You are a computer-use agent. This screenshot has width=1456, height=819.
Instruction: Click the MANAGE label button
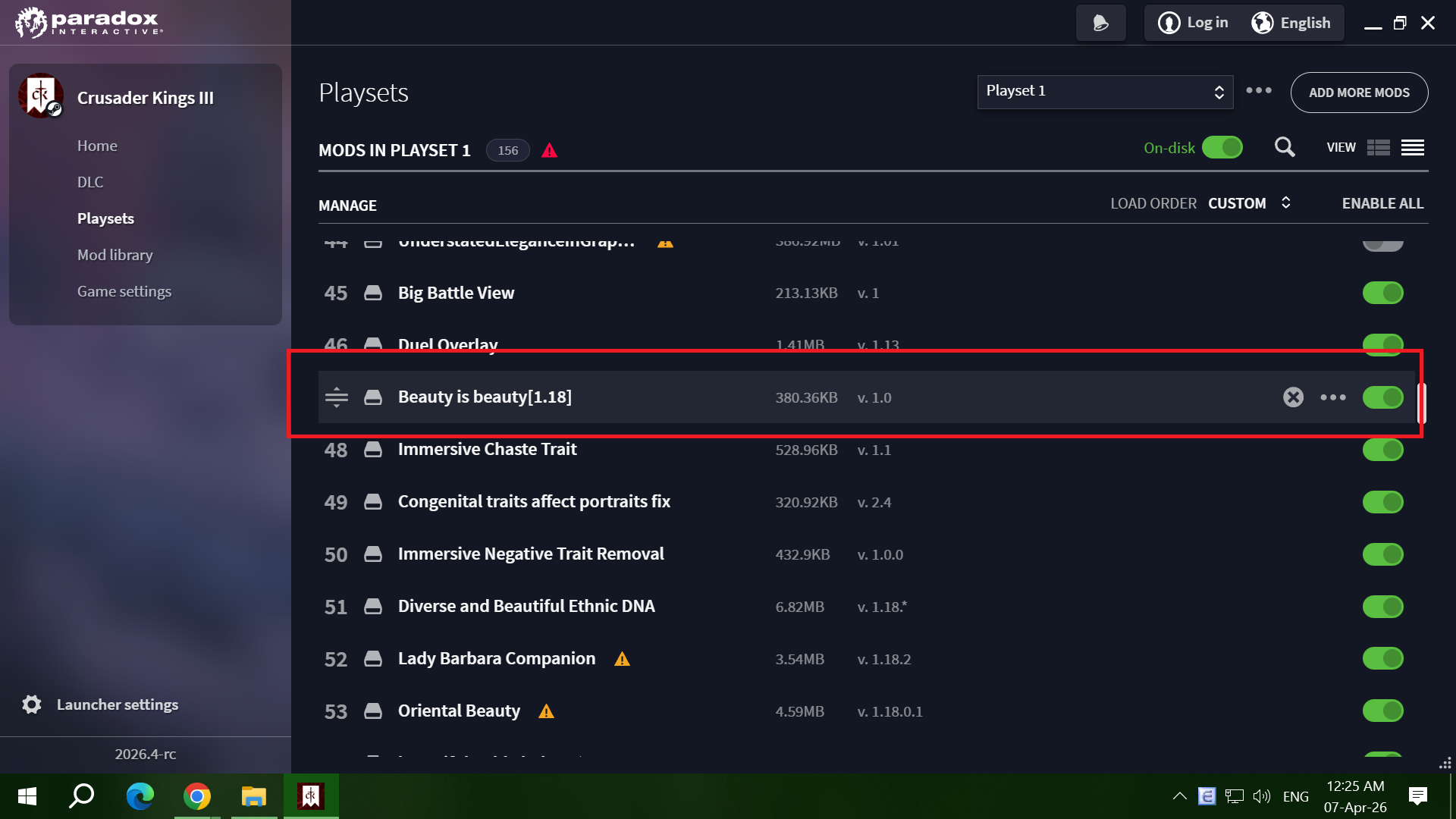point(347,206)
